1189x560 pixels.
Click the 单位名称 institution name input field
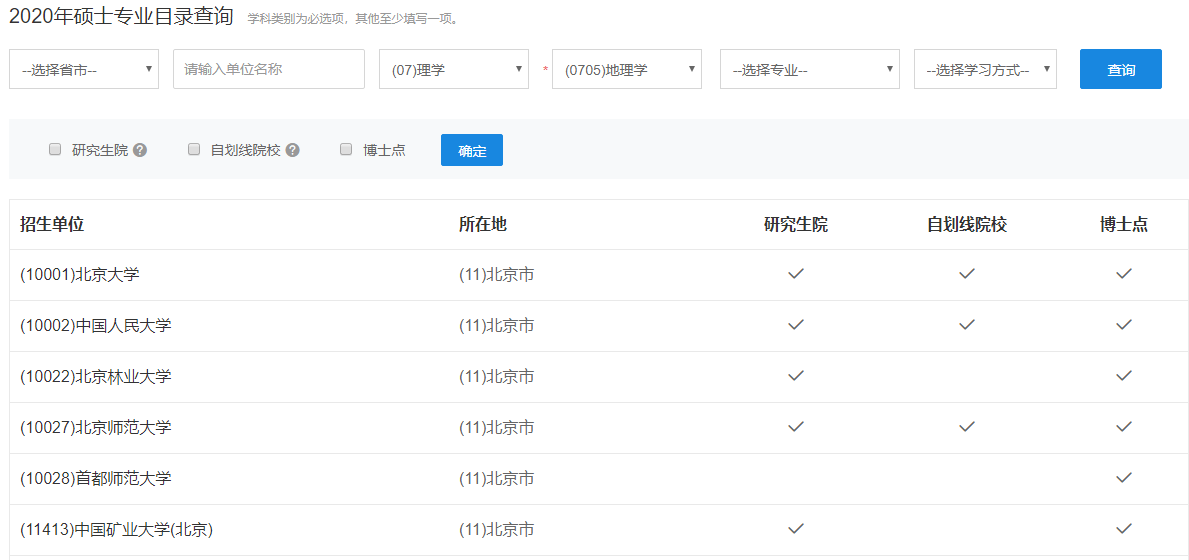coord(269,69)
